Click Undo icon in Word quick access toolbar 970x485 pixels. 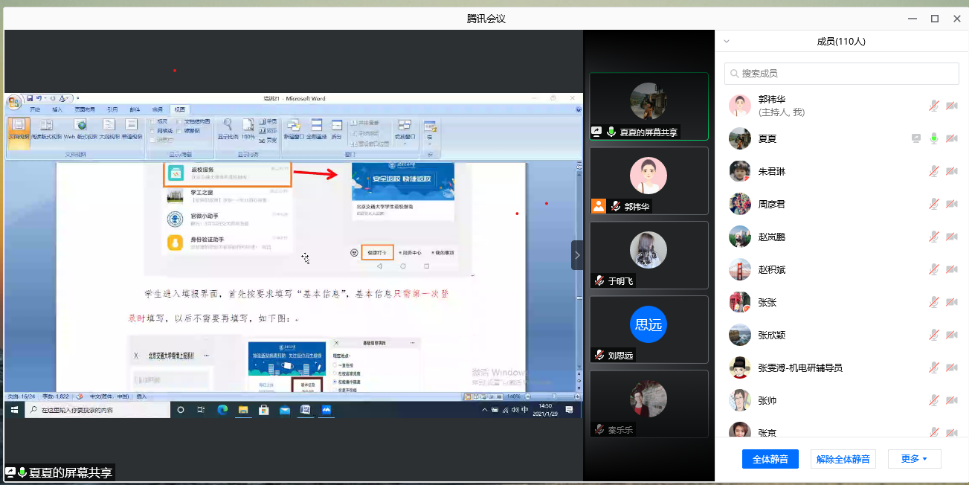tap(39, 98)
